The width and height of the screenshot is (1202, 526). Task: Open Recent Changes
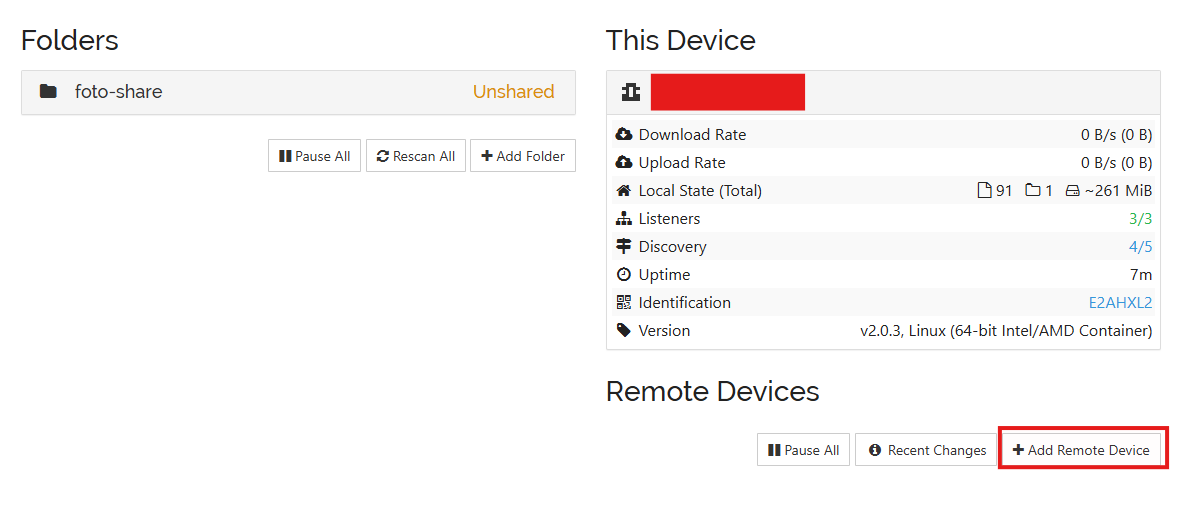927,450
